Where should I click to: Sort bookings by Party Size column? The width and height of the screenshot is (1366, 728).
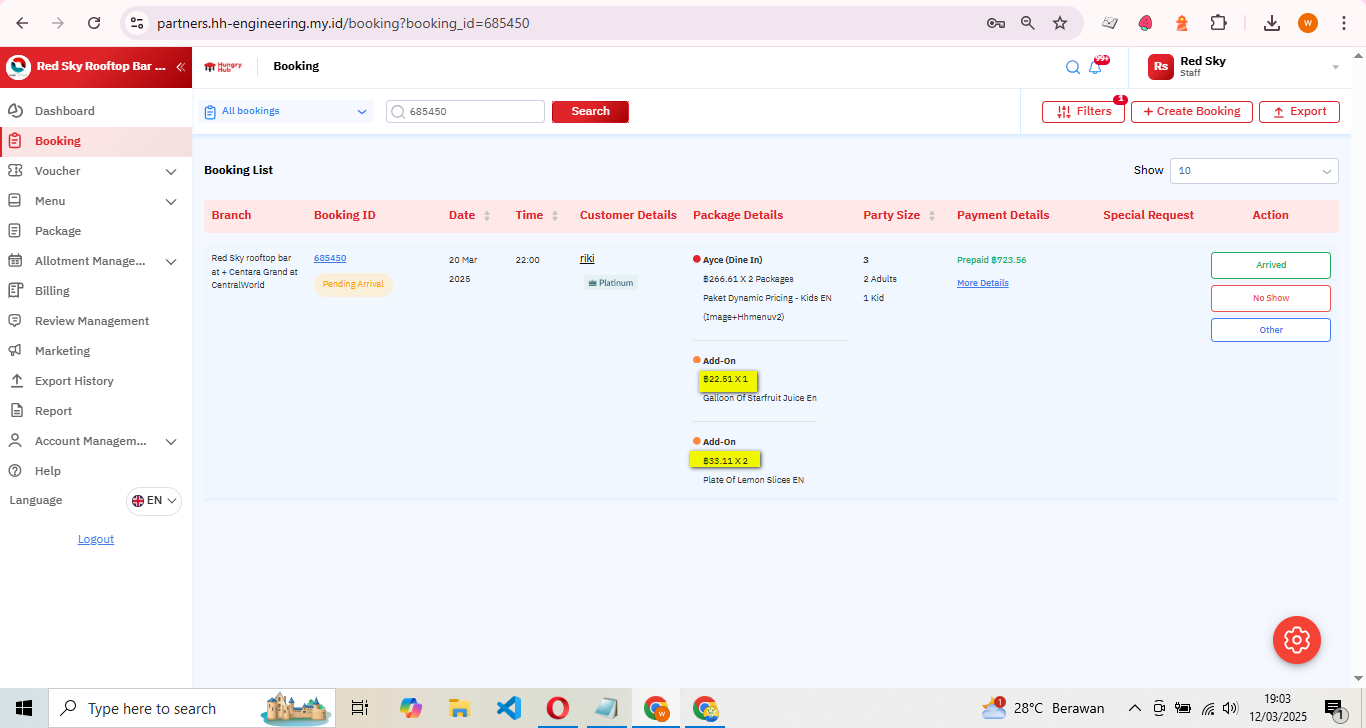point(932,216)
